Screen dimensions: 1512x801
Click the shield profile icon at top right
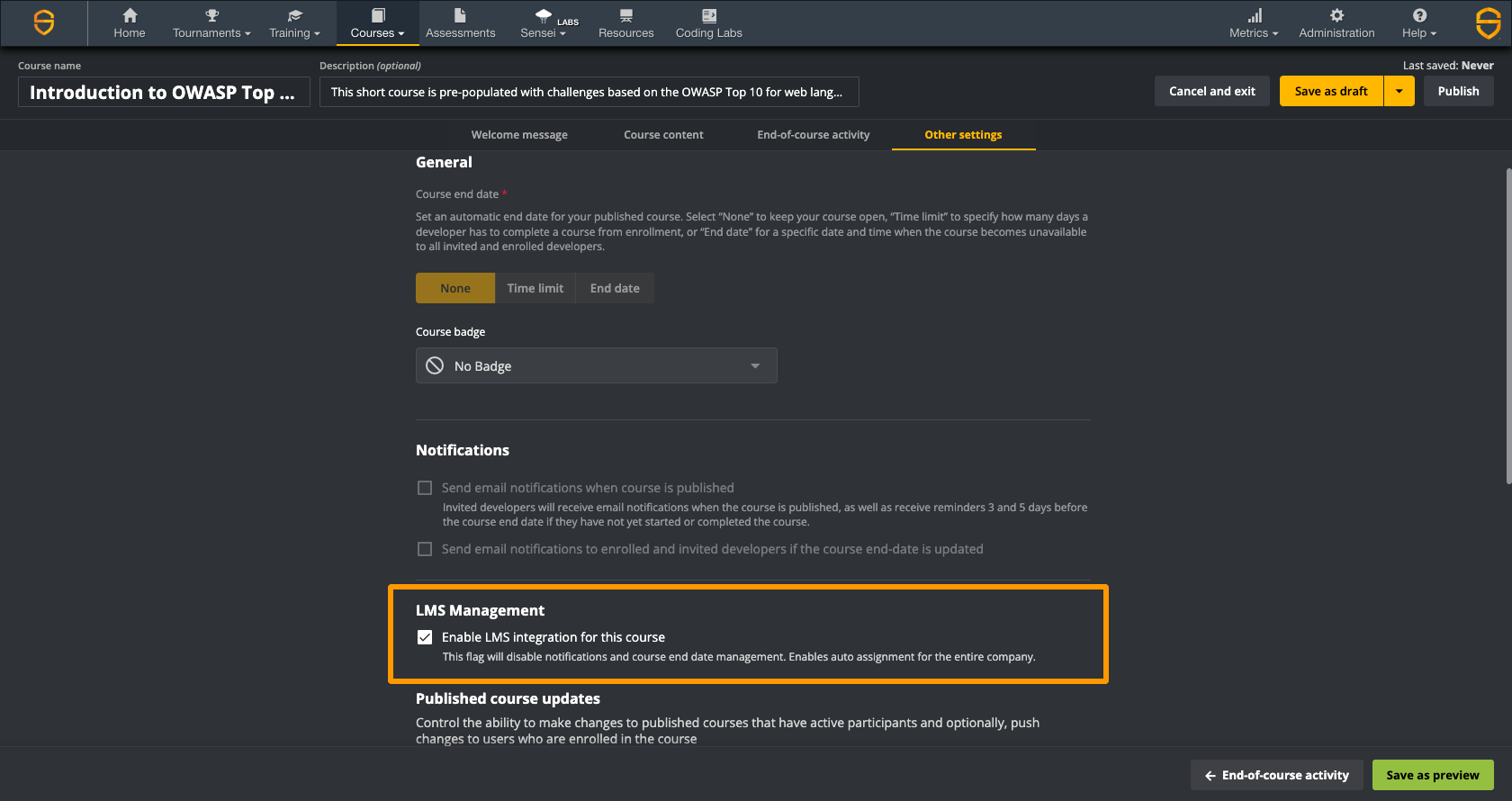click(1489, 22)
